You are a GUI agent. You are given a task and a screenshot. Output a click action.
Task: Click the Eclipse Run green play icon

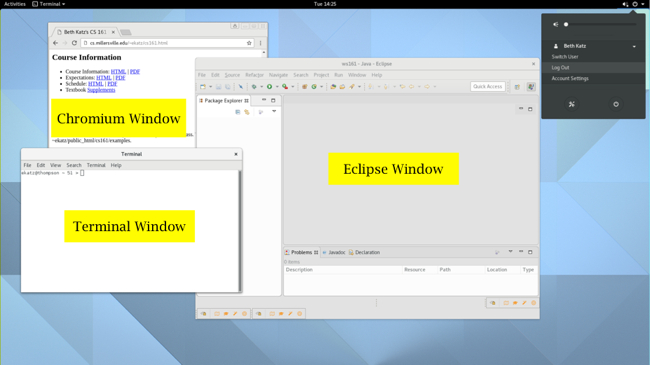[x=269, y=87]
